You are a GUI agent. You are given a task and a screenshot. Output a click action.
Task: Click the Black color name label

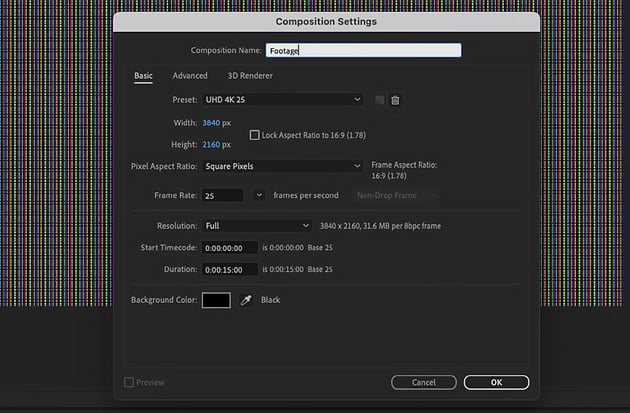(x=270, y=300)
